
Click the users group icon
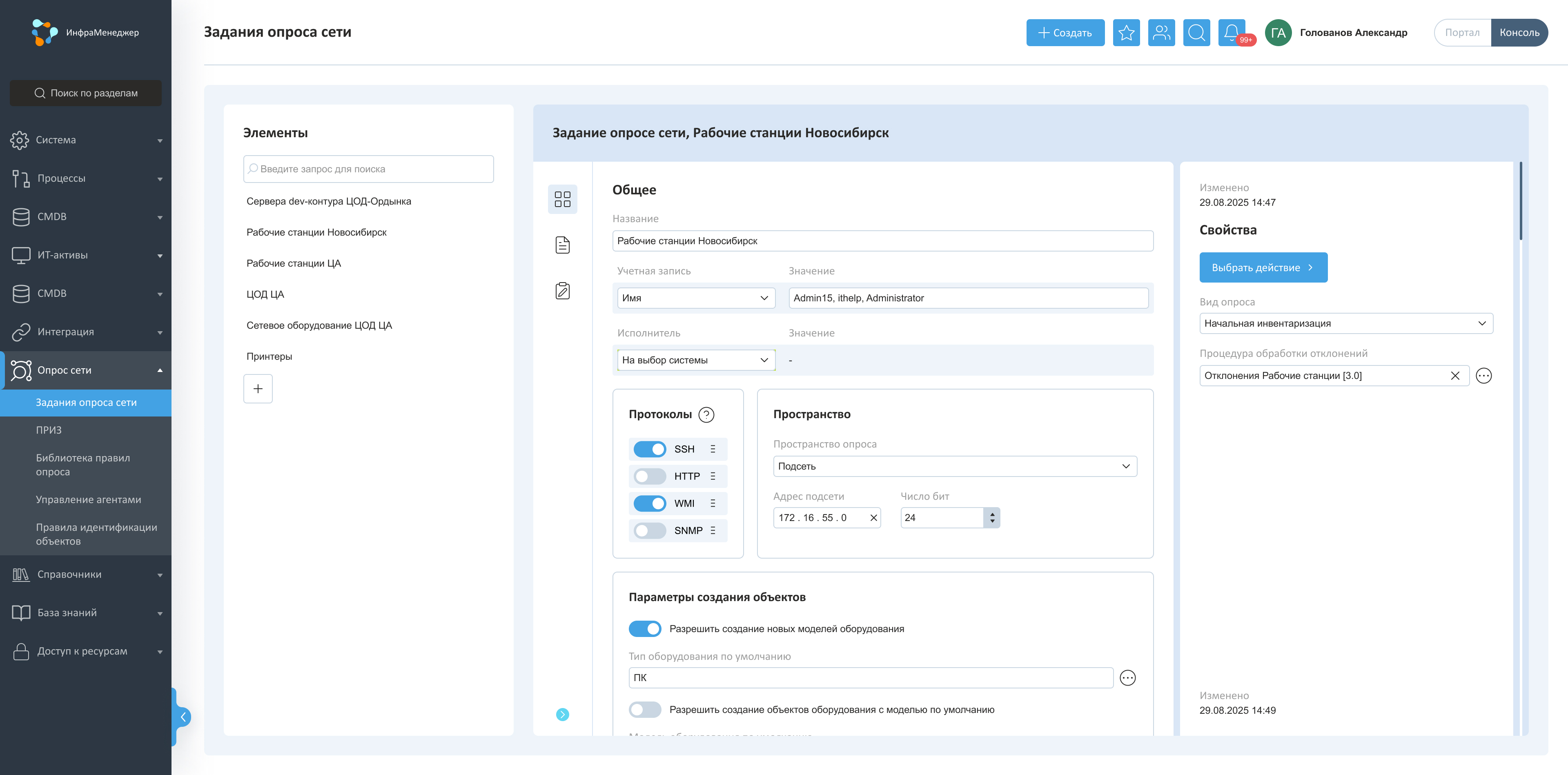pos(1161,32)
